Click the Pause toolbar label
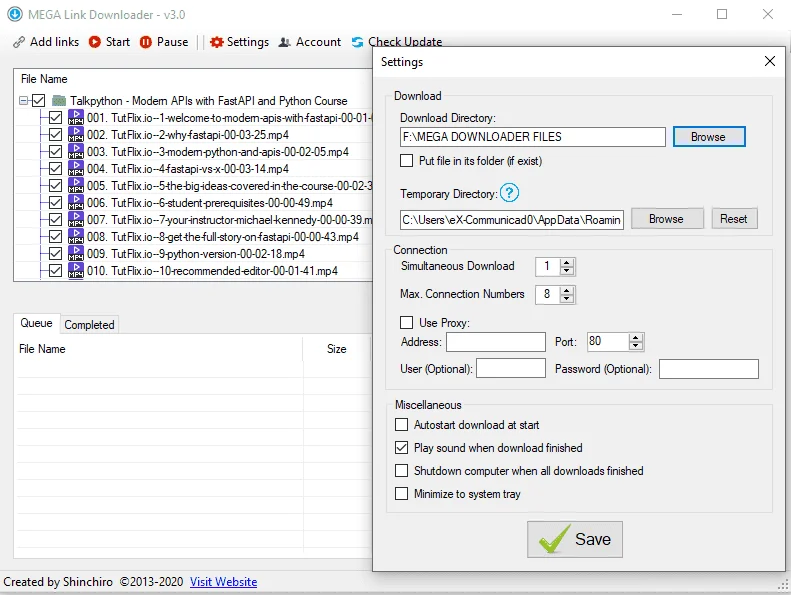The height and width of the screenshot is (595, 791). [x=173, y=42]
